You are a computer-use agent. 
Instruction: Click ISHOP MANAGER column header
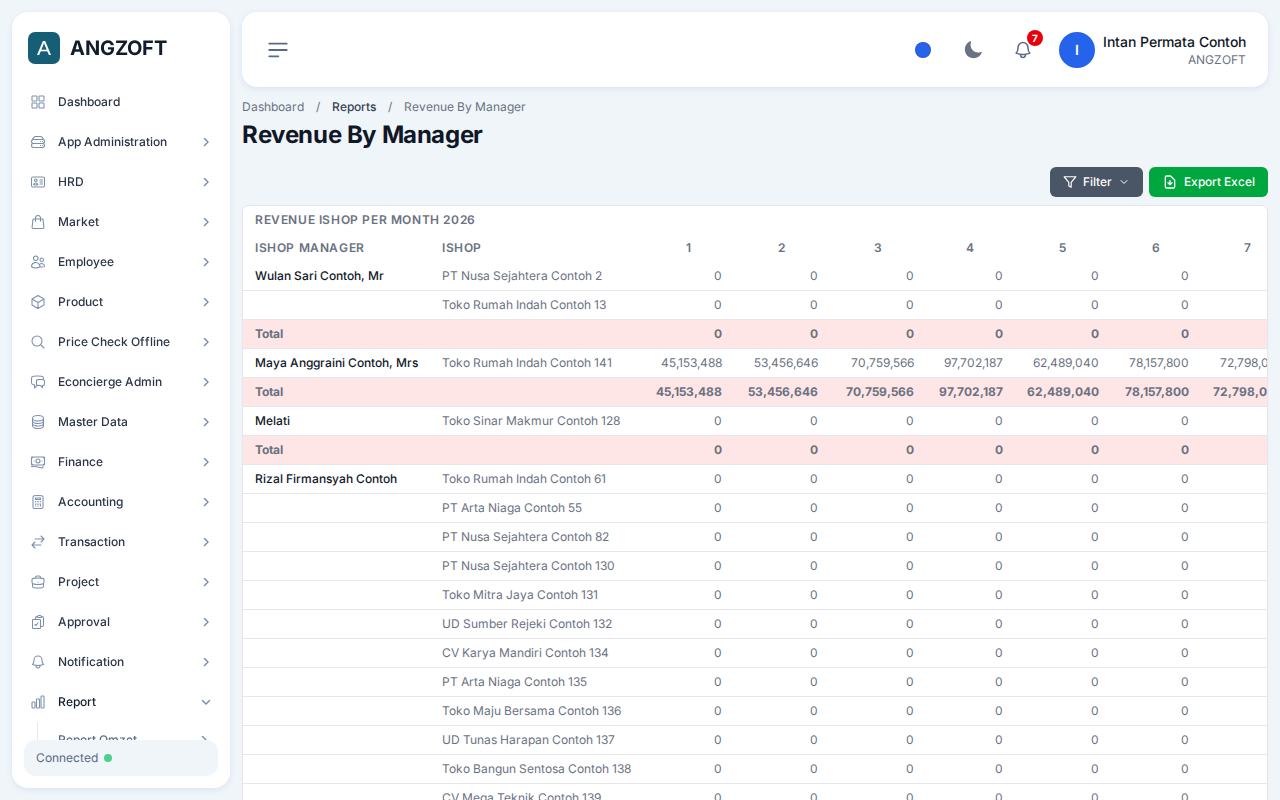click(310, 248)
